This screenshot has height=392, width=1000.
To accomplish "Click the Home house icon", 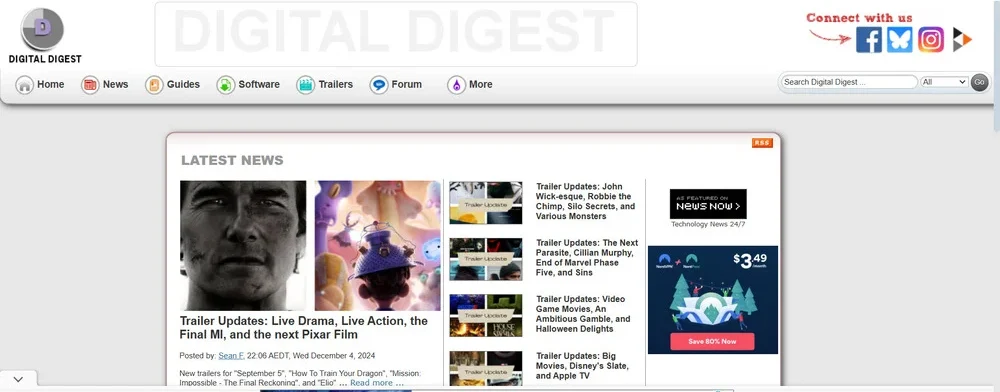I will (24, 85).
